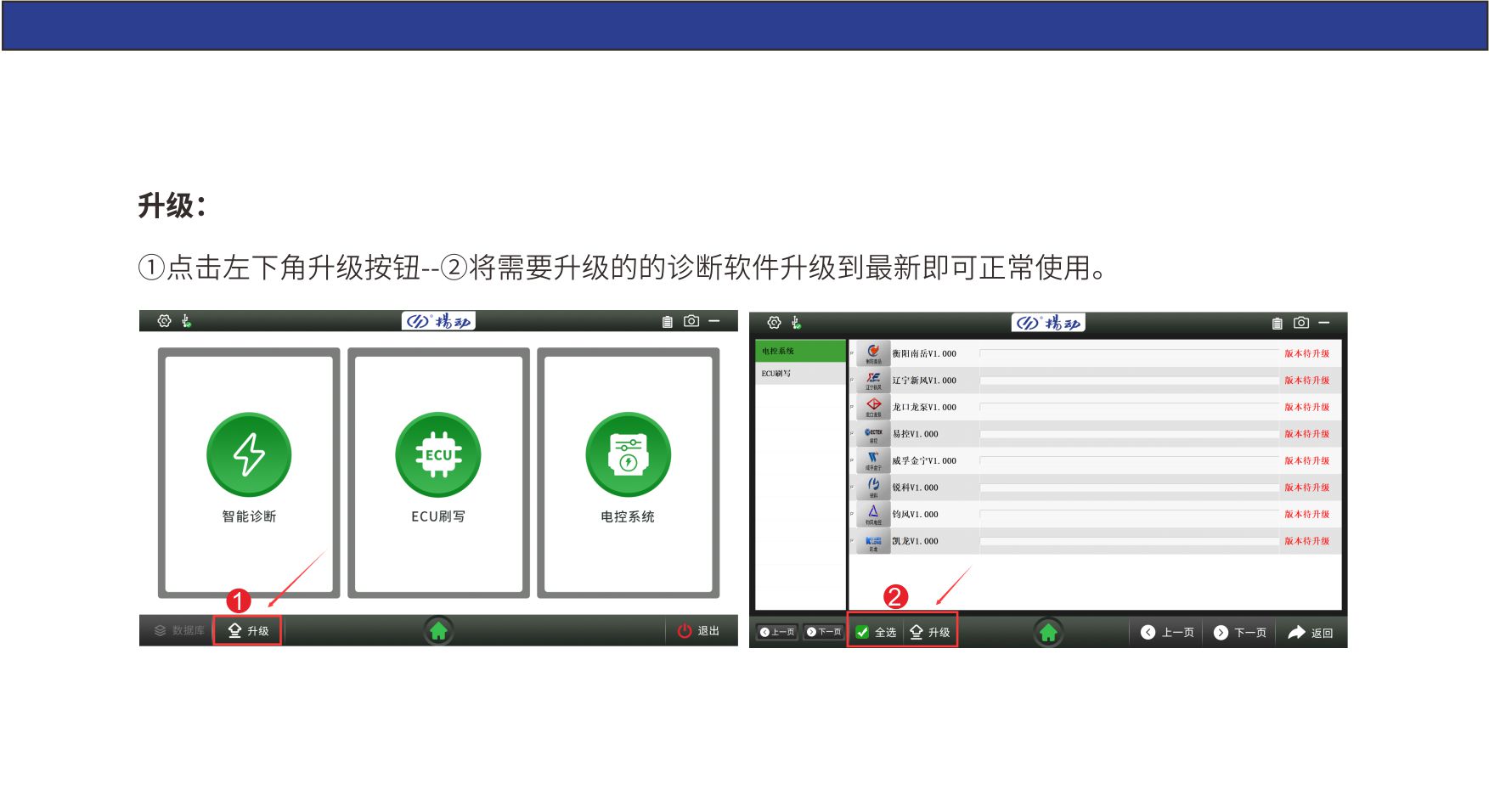This screenshot has height=812, width=1489.
Task: Click progress bar for 龙口龙泵V1.000
Action: click(x=1129, y=408)
